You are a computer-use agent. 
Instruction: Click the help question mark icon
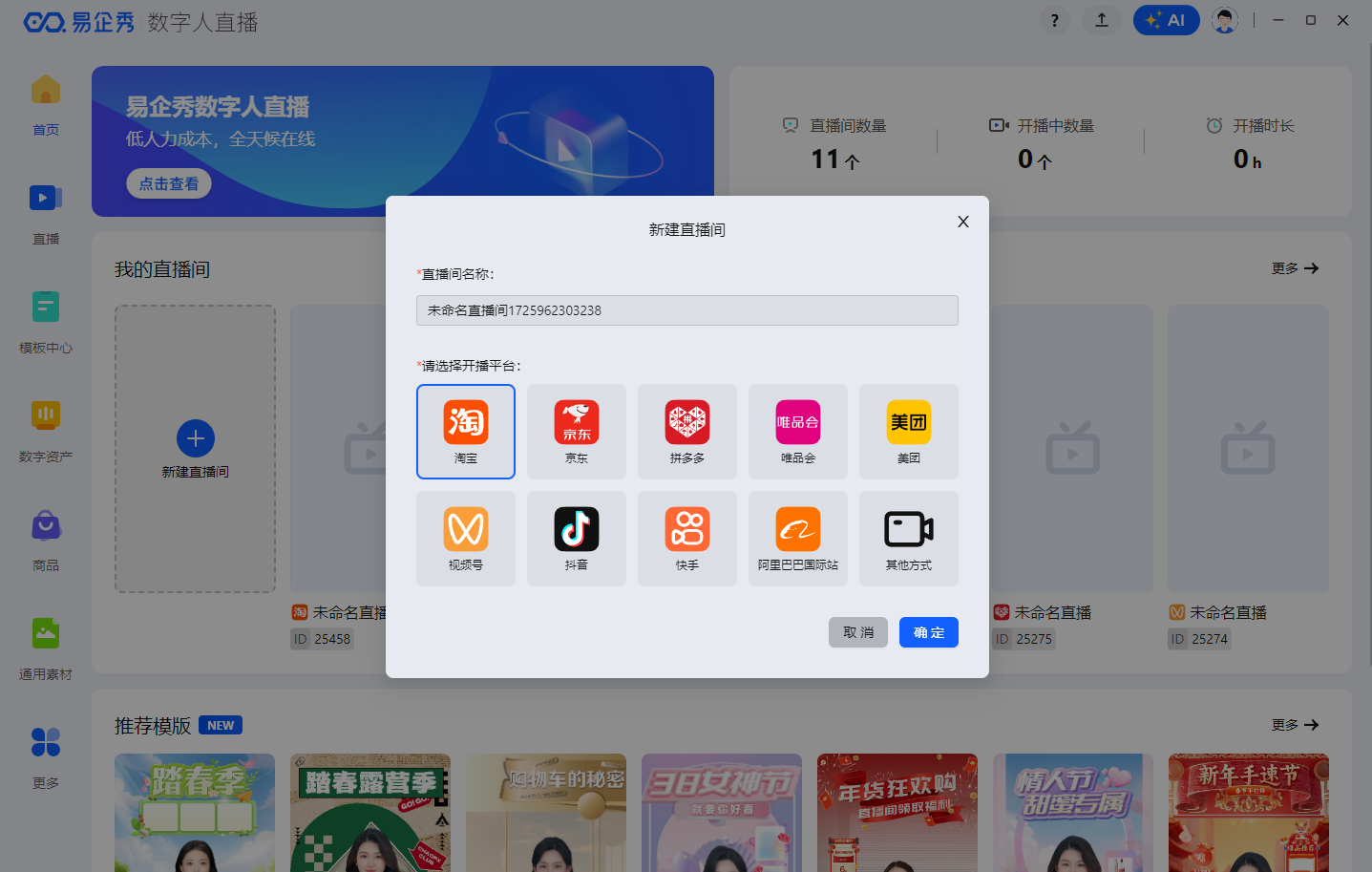[x=1054, y=20]
